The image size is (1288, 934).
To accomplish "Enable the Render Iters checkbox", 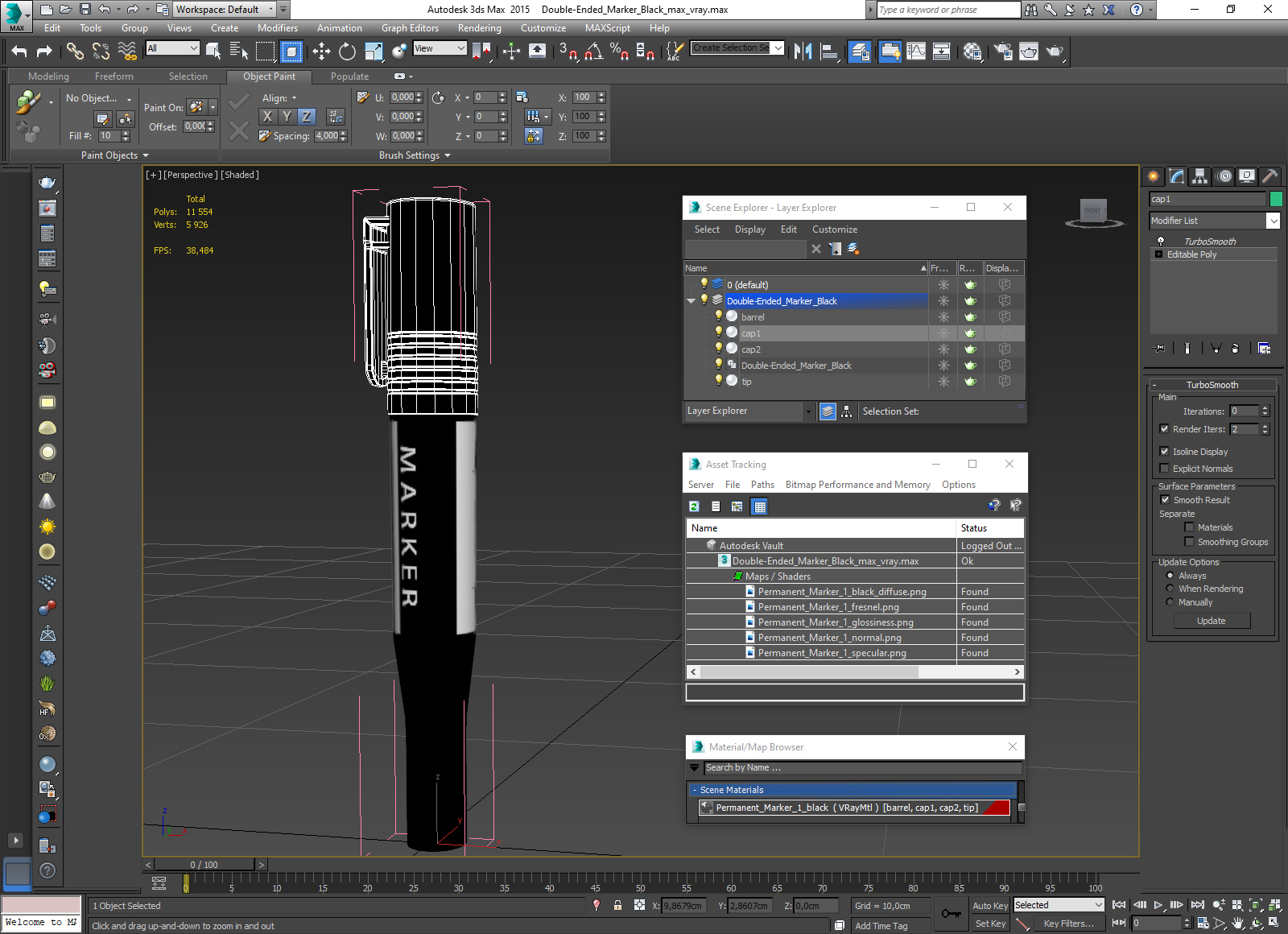I will tap(1164, 428).
